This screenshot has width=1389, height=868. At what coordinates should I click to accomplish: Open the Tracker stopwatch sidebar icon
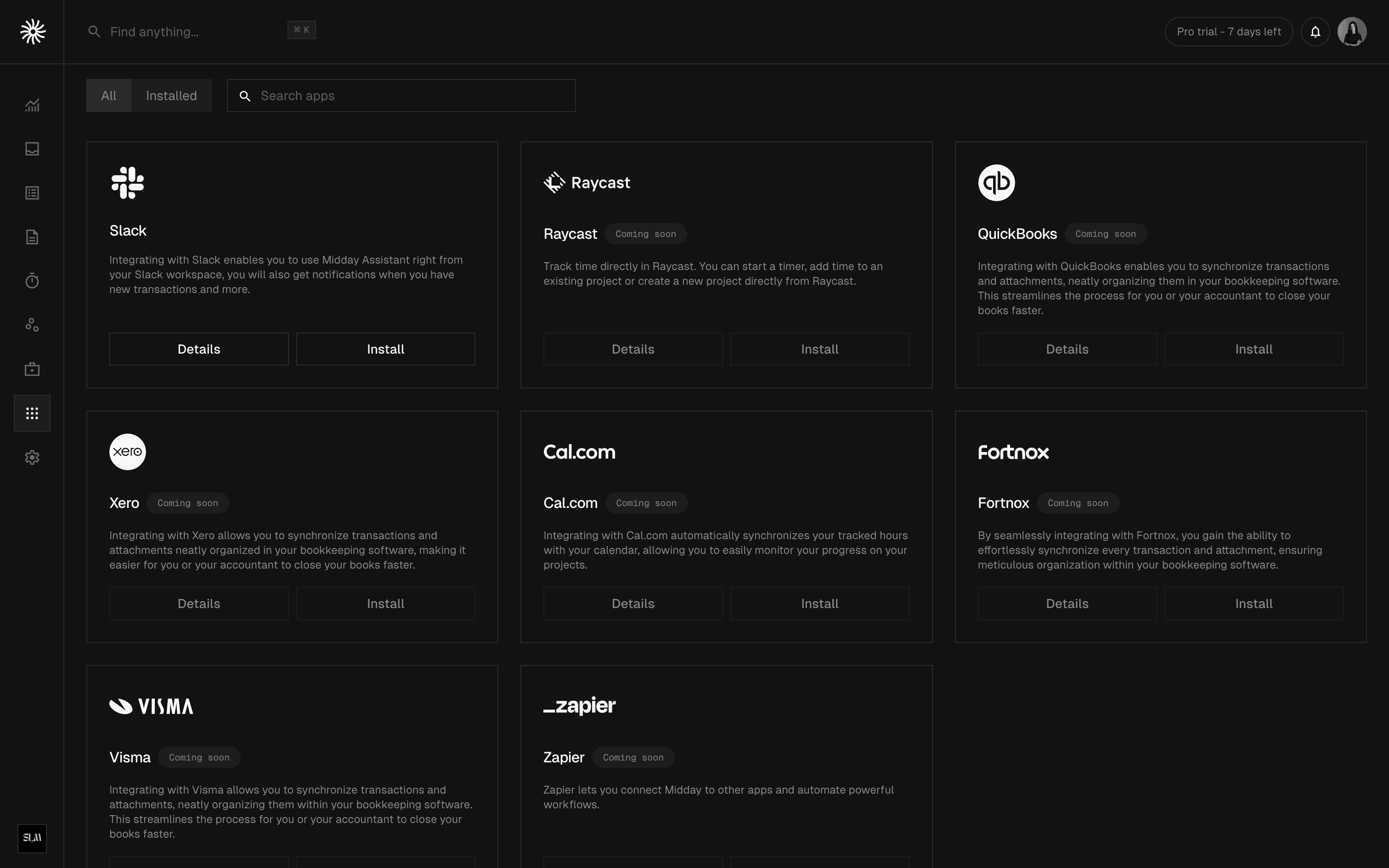32,281
